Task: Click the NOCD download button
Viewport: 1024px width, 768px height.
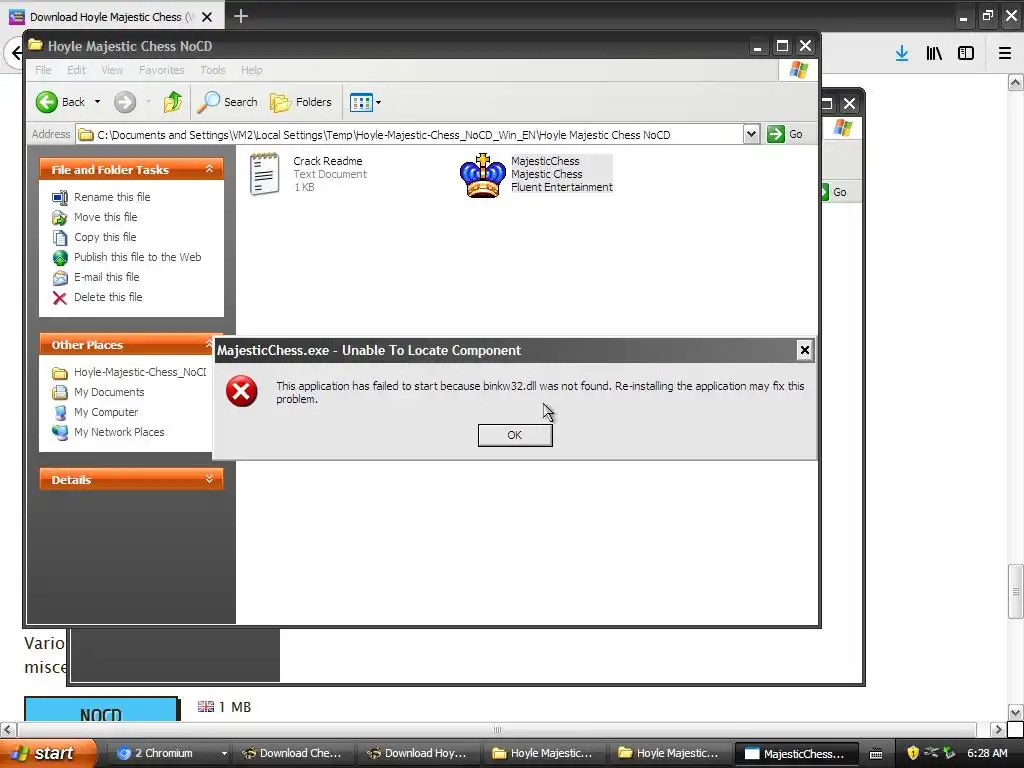Action: pos(101,710)
